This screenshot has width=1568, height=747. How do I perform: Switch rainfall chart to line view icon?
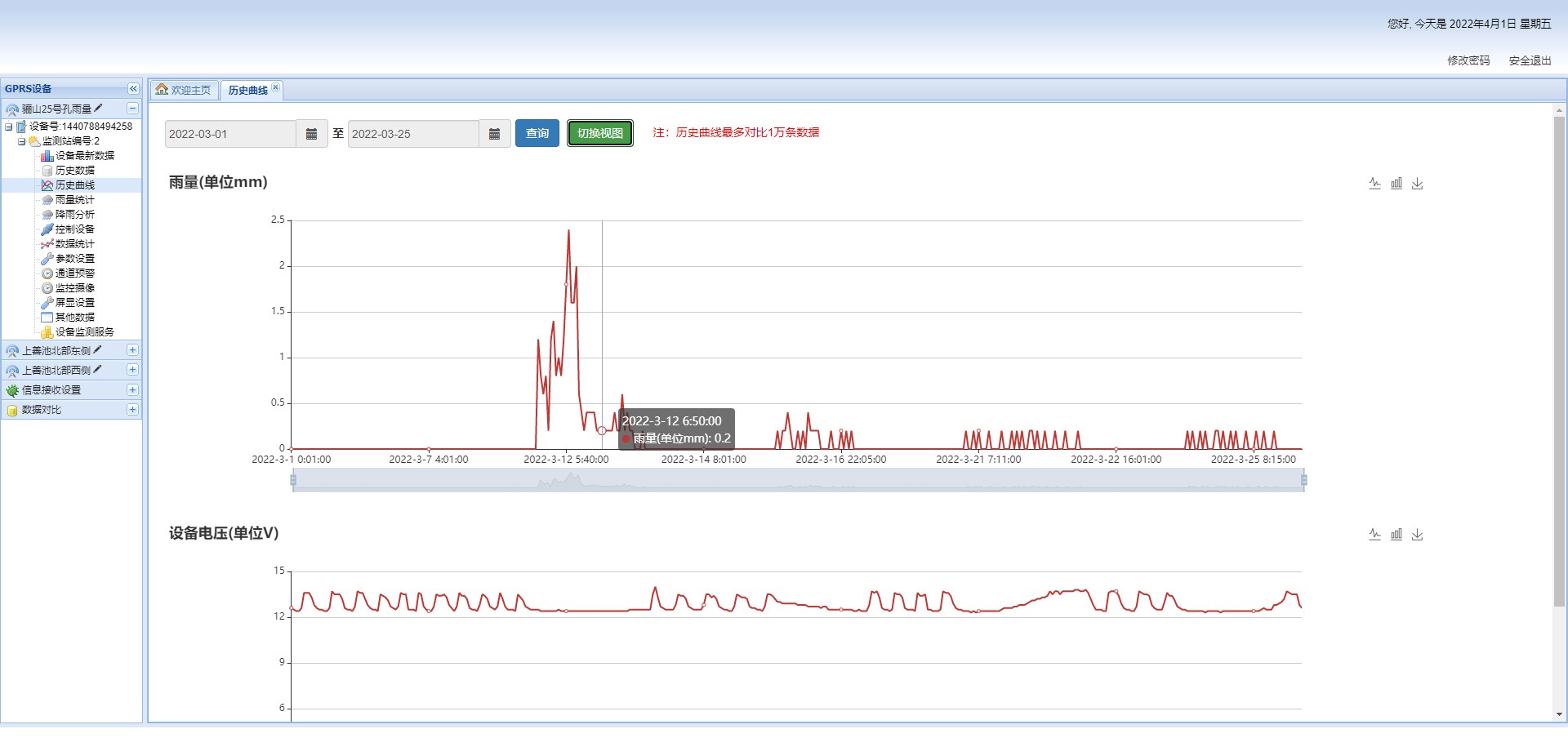(x=1374, y=184)
